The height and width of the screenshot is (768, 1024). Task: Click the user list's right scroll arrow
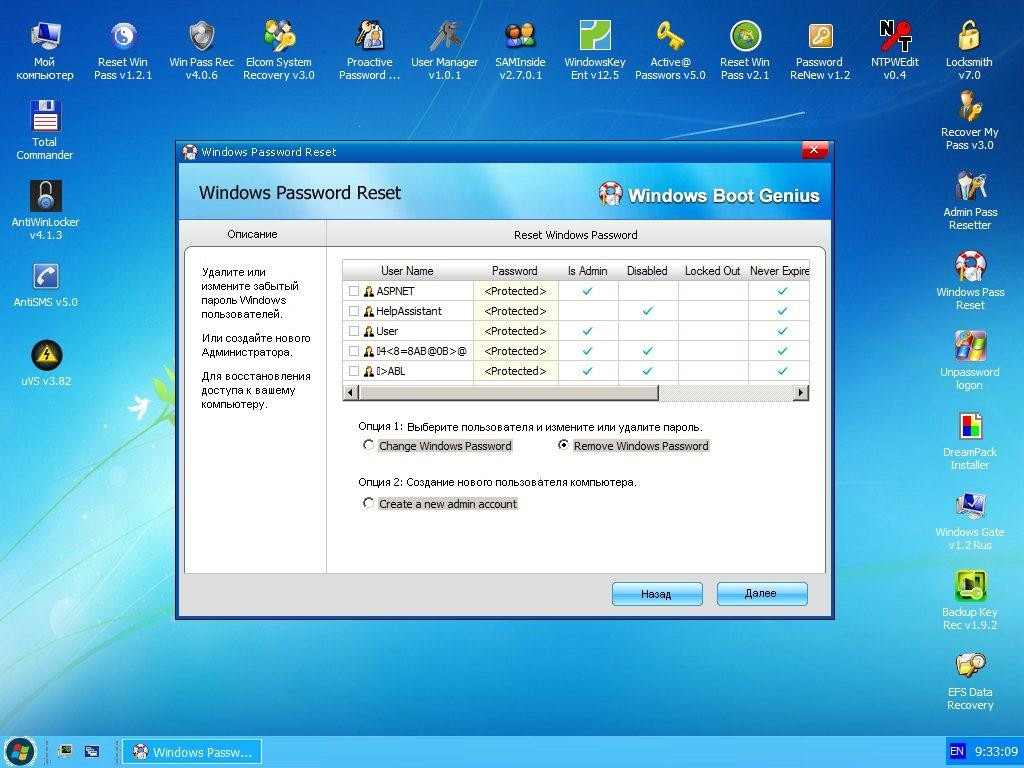801,392
